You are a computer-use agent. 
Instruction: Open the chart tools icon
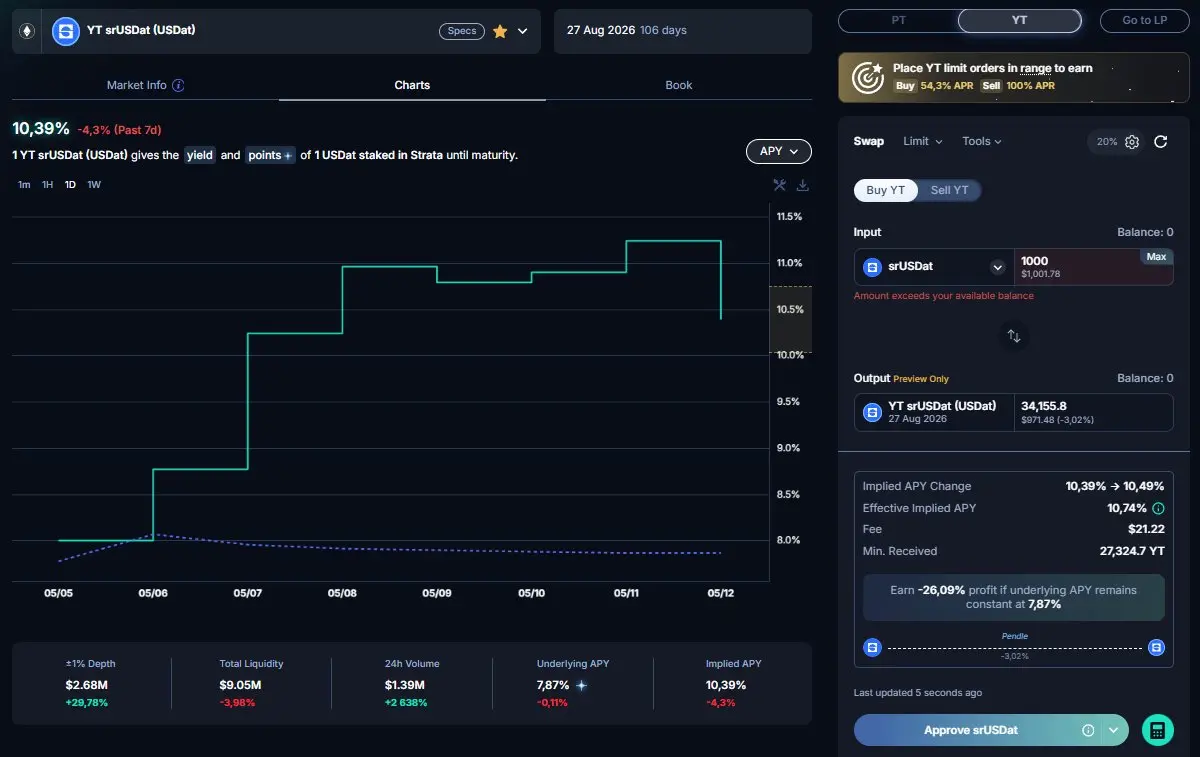780,185
